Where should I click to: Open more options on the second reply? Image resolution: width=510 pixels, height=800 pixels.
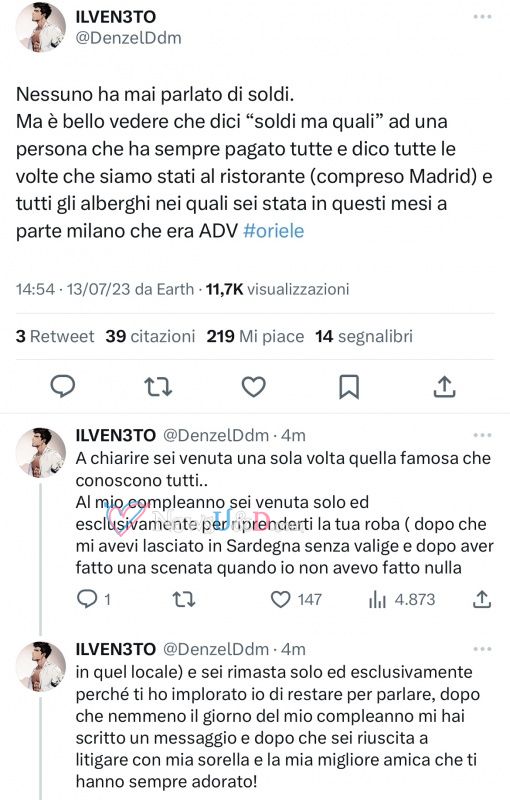click(x=482, y=649)
